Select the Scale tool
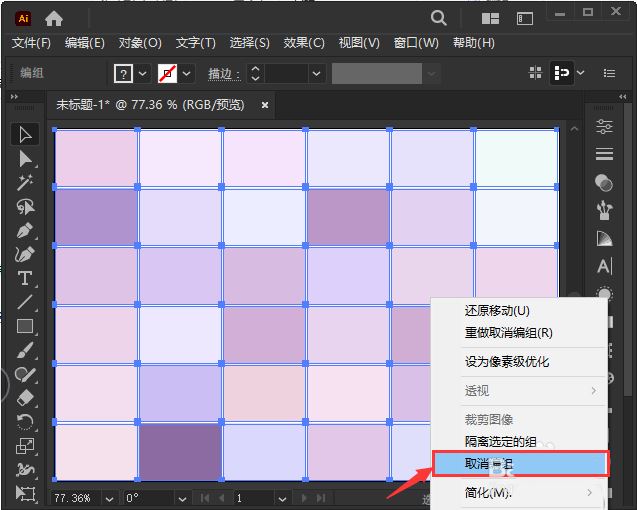Viewport: 637px width, 510px height. [25, 446]
